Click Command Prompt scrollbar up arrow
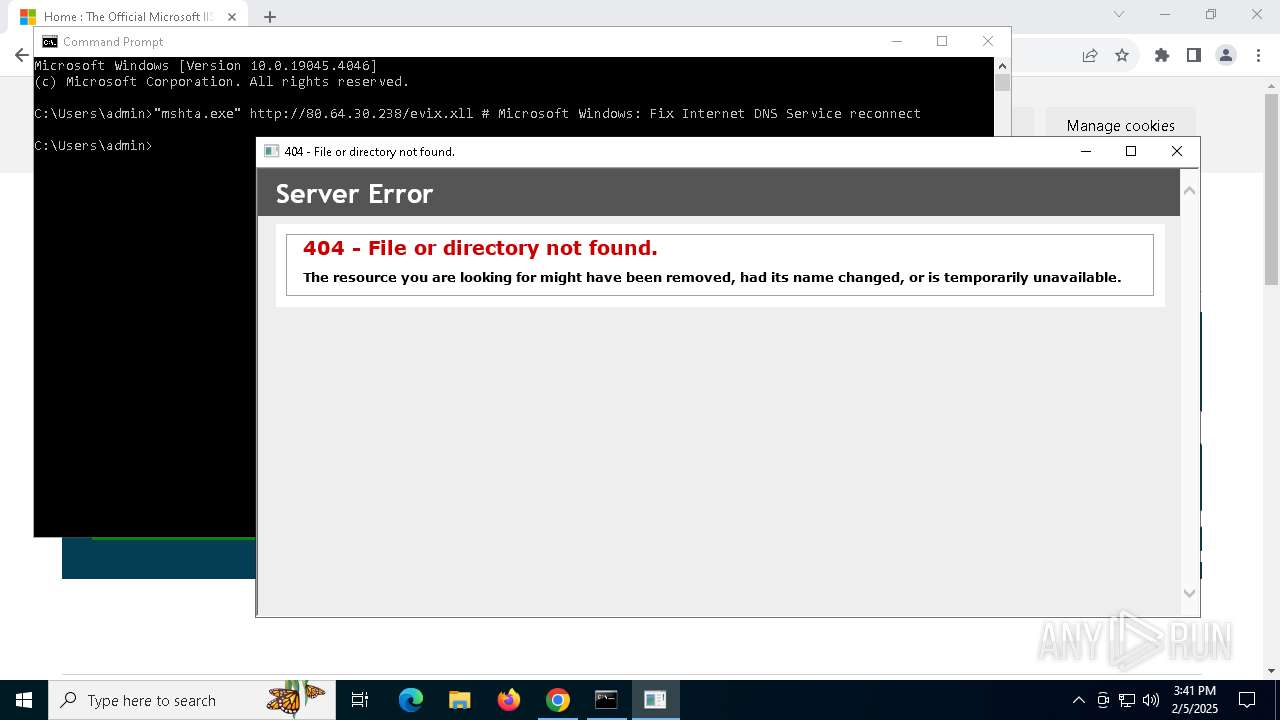This screenshot has width=1280, height=720. click(1002, 65)
